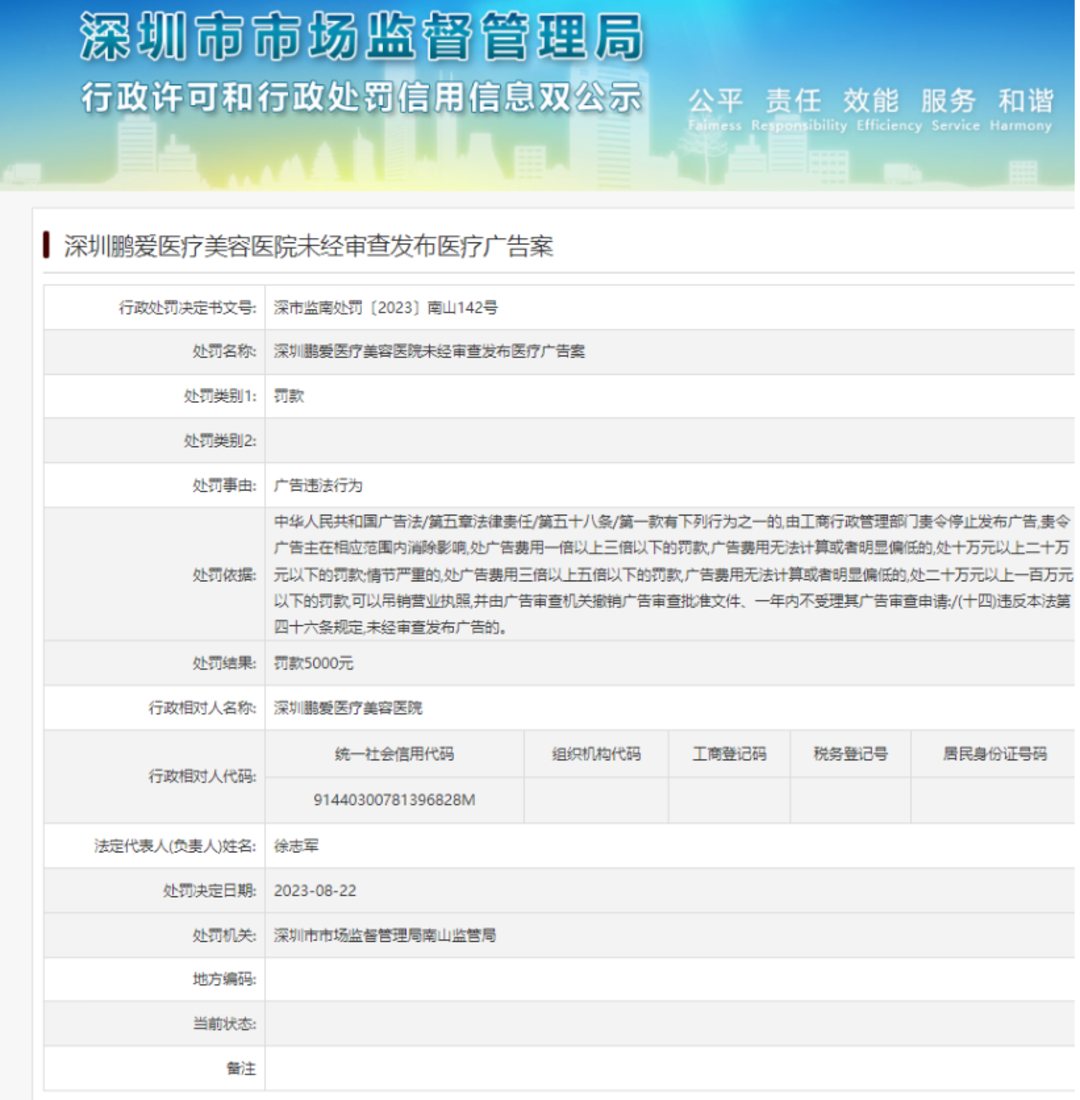
Task: Select the 广告违法行为 value
Action: [x=318, y=485]
